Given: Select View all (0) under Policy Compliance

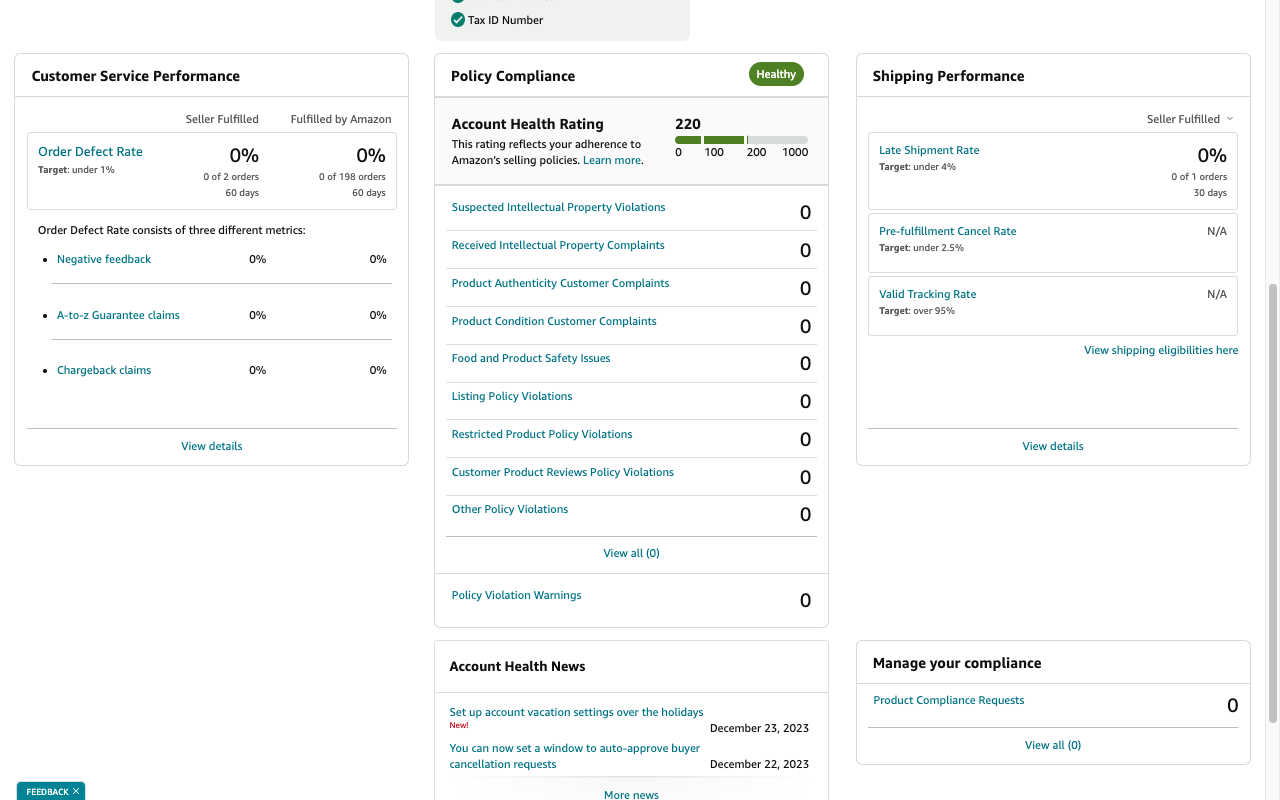Looking at the screenshot, I should pyautogui.click(x=631, y=553).
